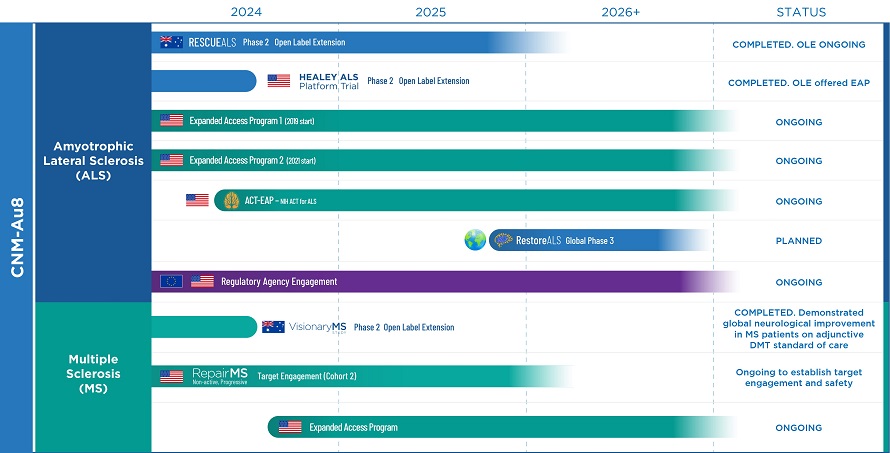Image resolution: width=890 pixels, height=453 pixels.
Task: Click the vertical CNM-Au8 sidebar label
Action: coord(17,236)
